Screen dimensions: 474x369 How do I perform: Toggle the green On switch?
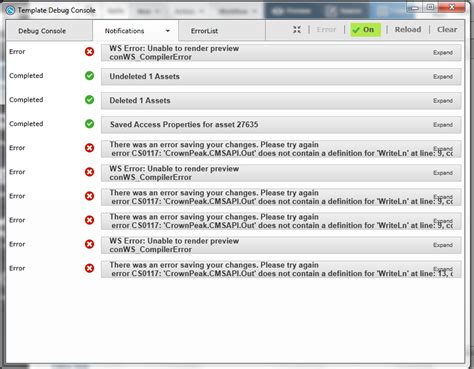tap(365, 30)
